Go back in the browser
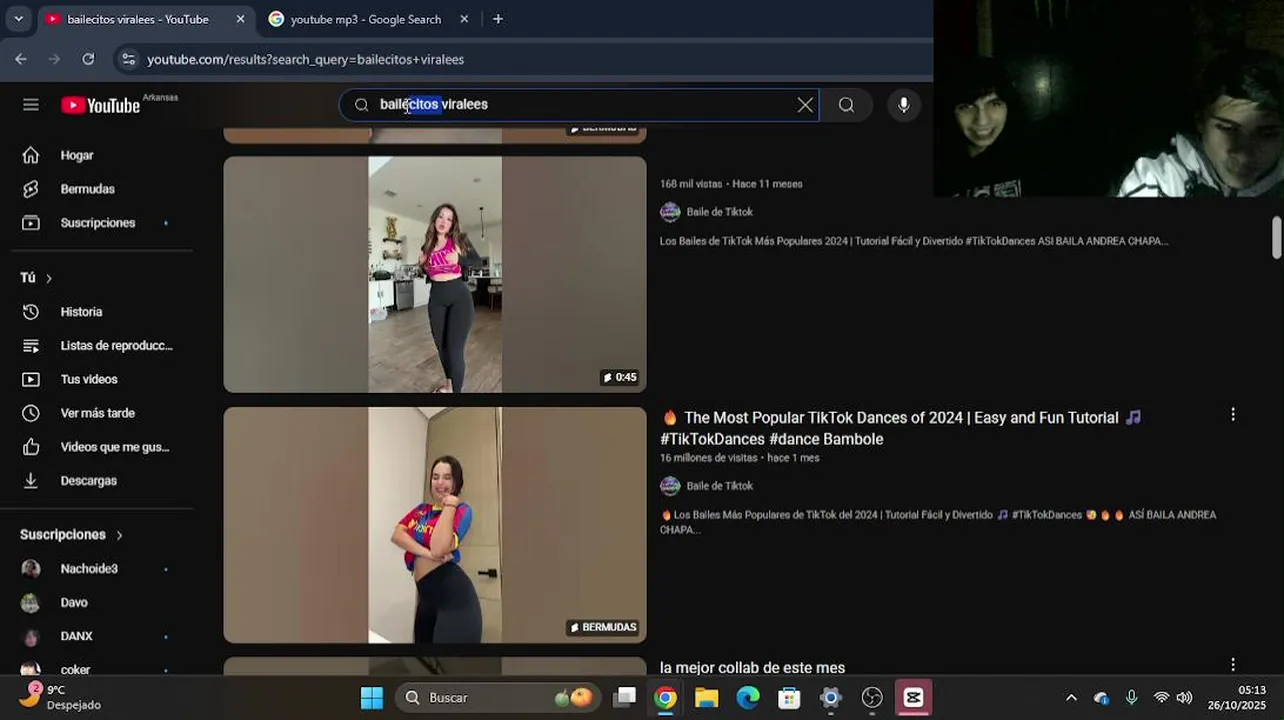 pos(21,59)
